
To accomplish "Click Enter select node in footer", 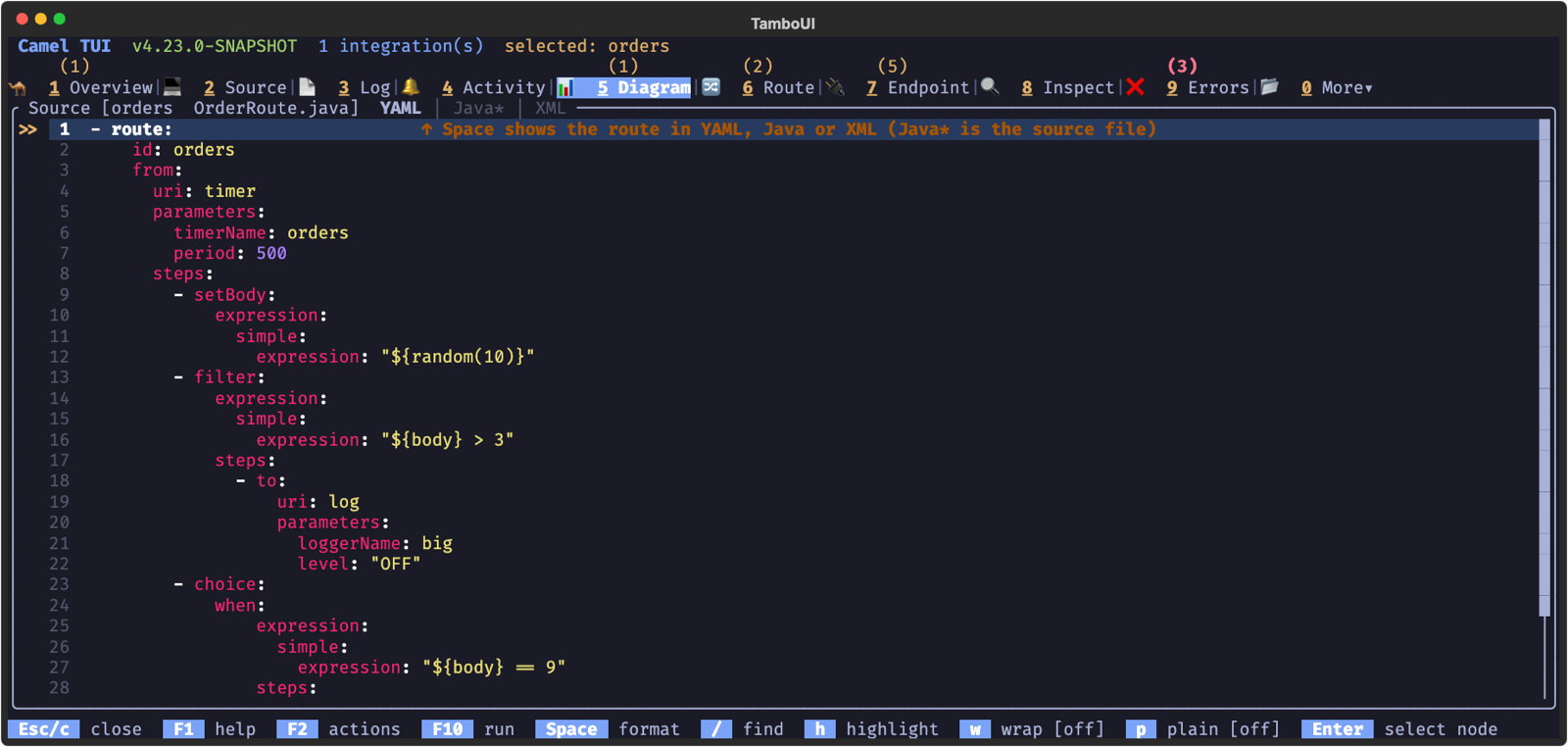I will 1399,728.
